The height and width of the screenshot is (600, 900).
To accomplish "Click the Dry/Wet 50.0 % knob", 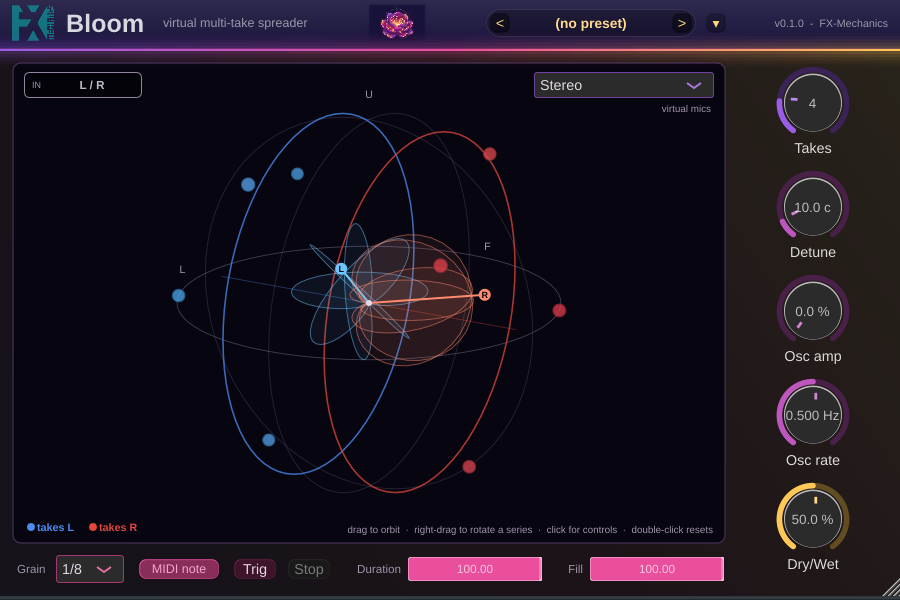I will tap(812, 519).
